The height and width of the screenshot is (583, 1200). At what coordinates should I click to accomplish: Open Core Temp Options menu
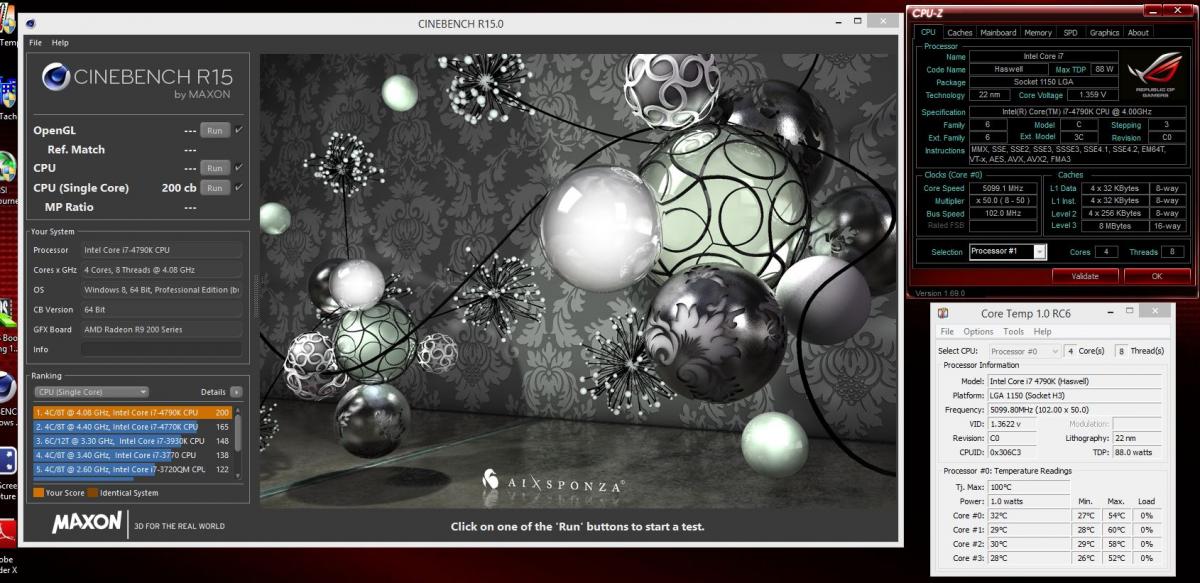tap(979, 332)
